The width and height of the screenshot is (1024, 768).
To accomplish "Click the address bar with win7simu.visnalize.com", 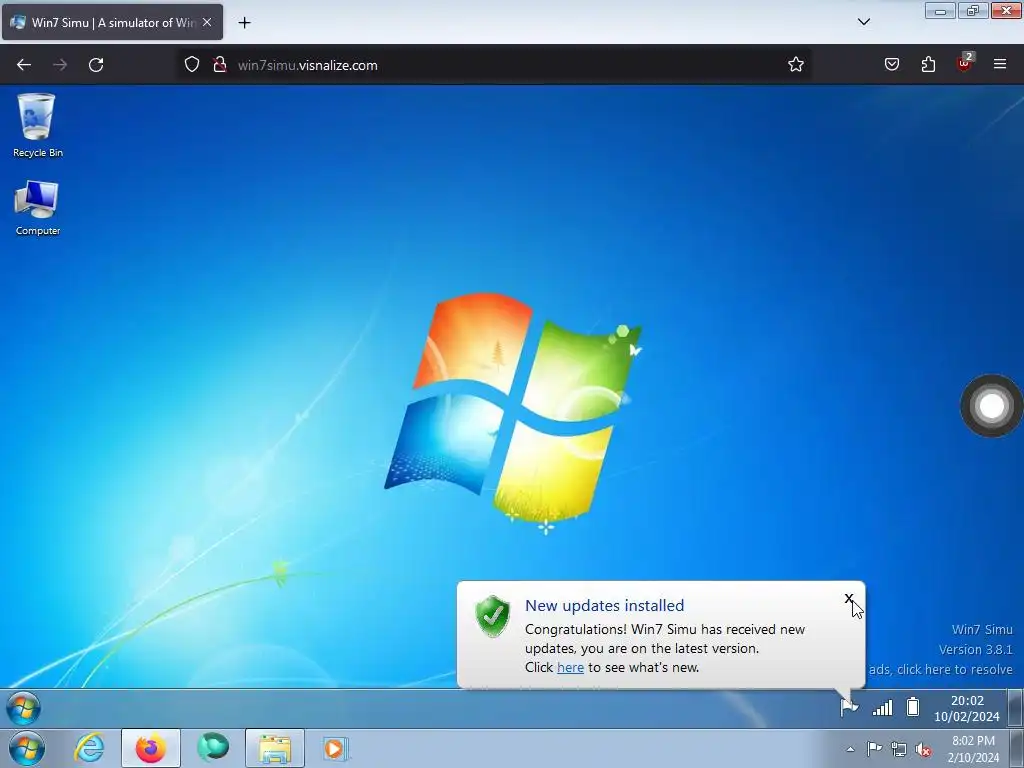I will coord(495,65).
